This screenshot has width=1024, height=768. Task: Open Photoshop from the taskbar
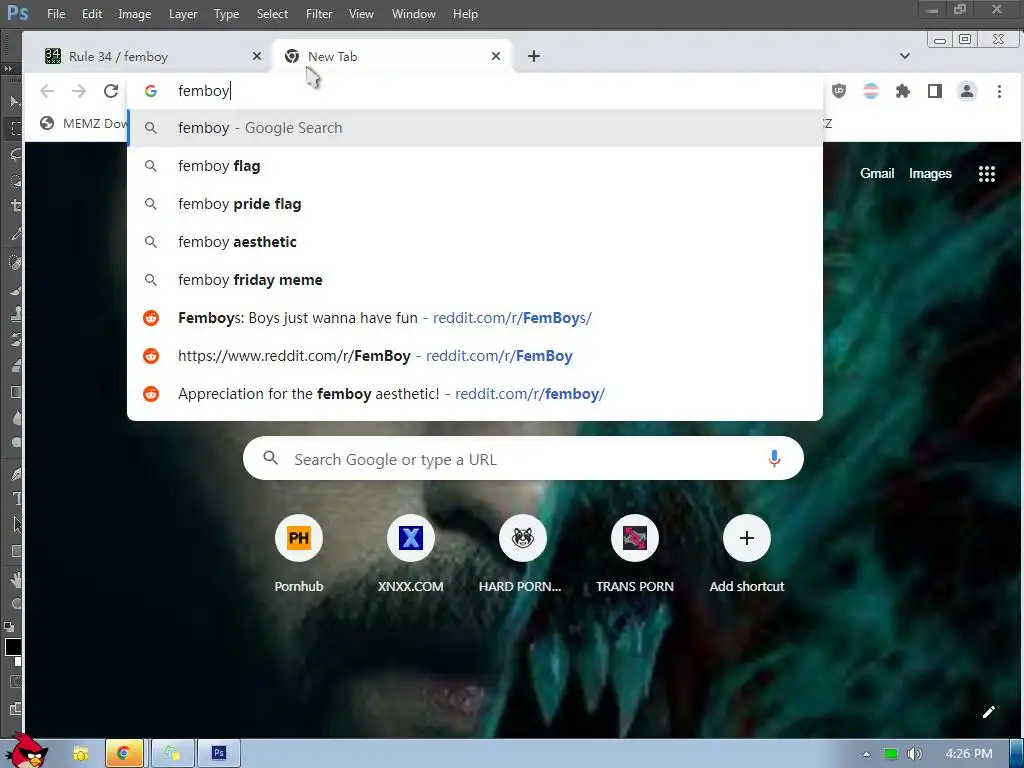click(x=219, y=754)
